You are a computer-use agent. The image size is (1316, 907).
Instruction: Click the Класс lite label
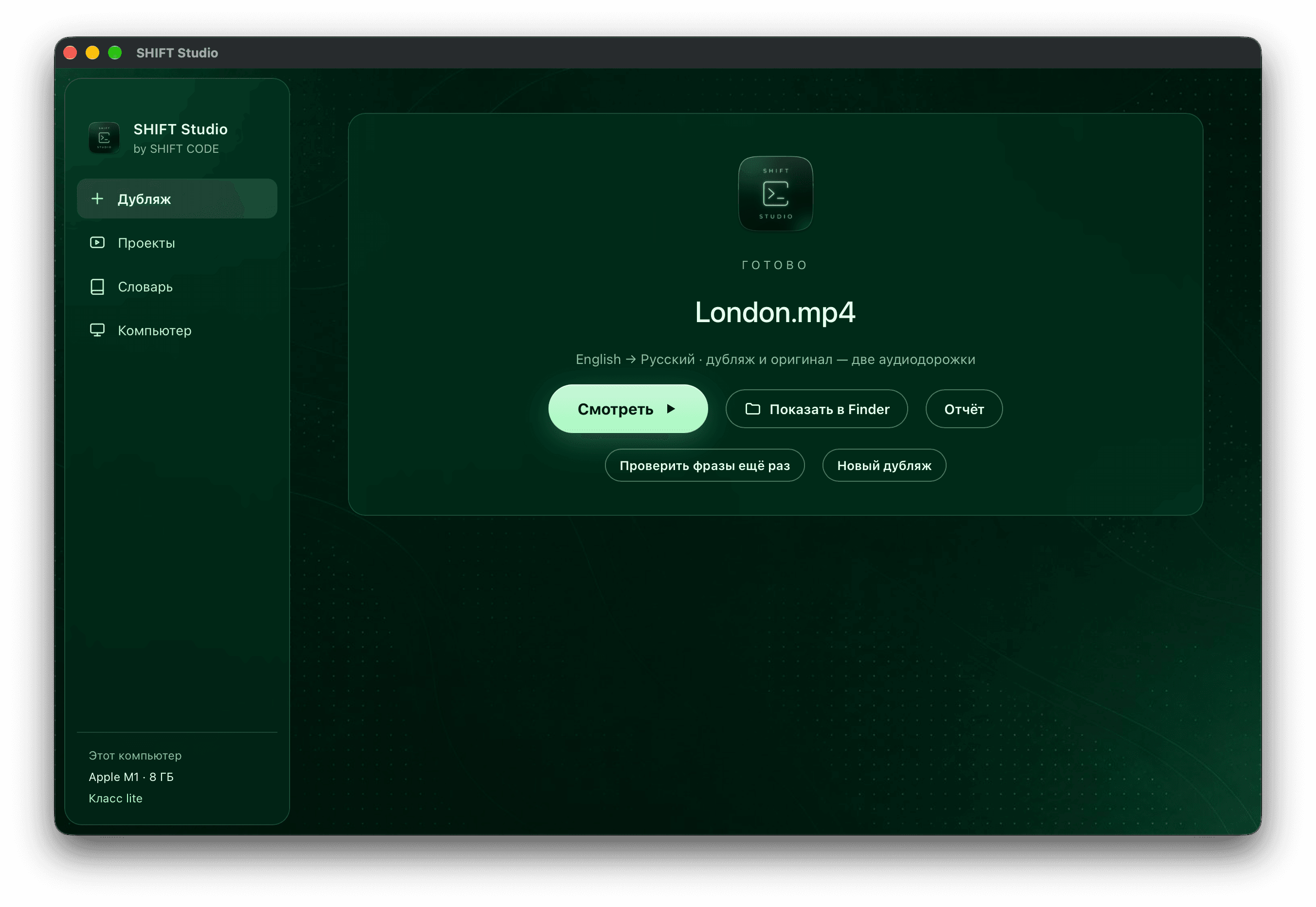[115, 798]
